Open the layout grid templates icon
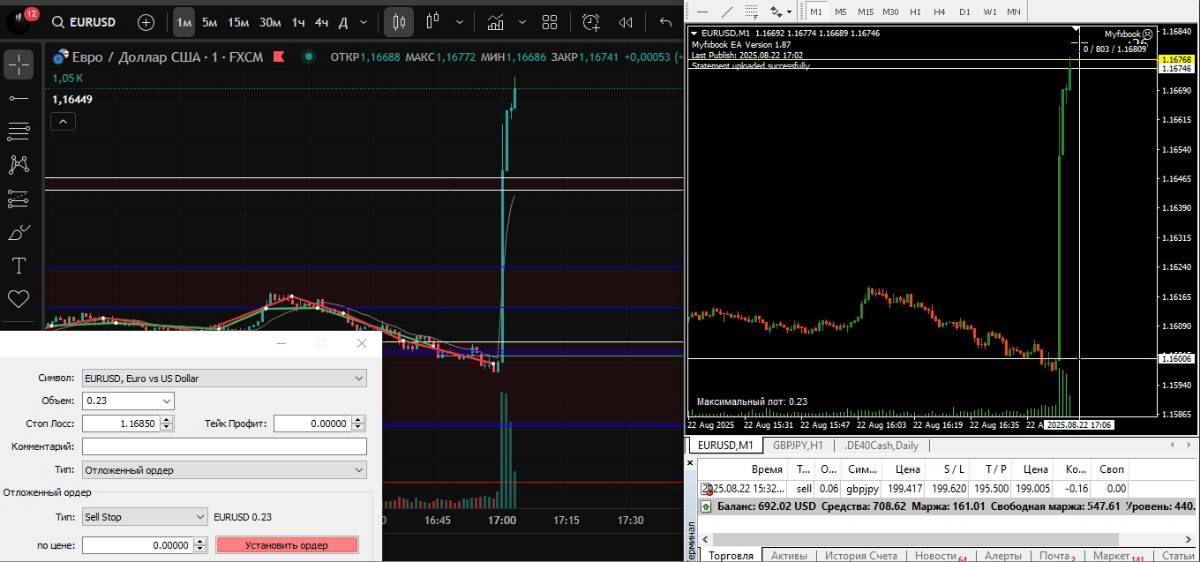The width and height of the screenshot is (1200, 562). pos(550,22)
